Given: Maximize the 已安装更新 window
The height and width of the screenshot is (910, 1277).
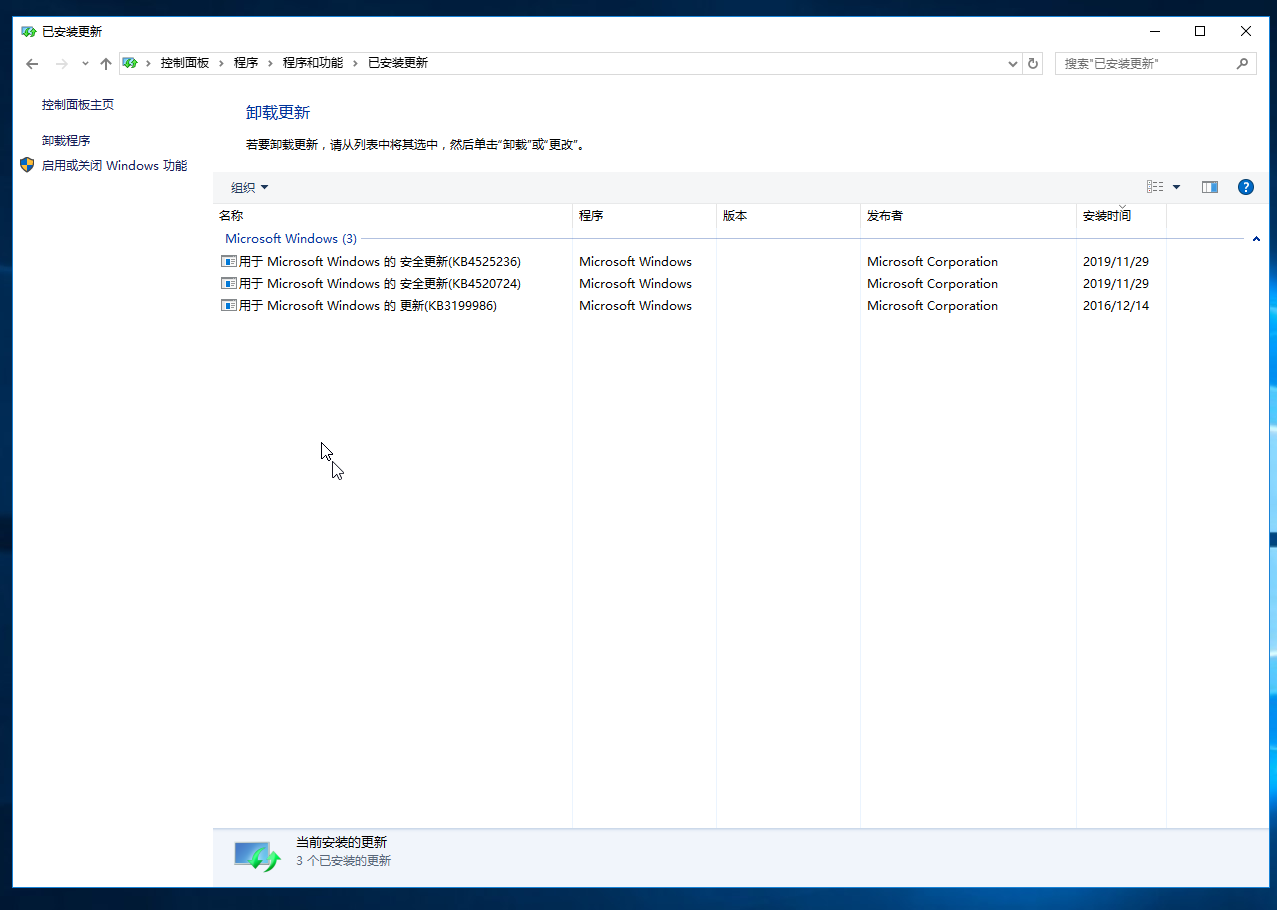Looking at the screenshot, I should coord(1200,31).
